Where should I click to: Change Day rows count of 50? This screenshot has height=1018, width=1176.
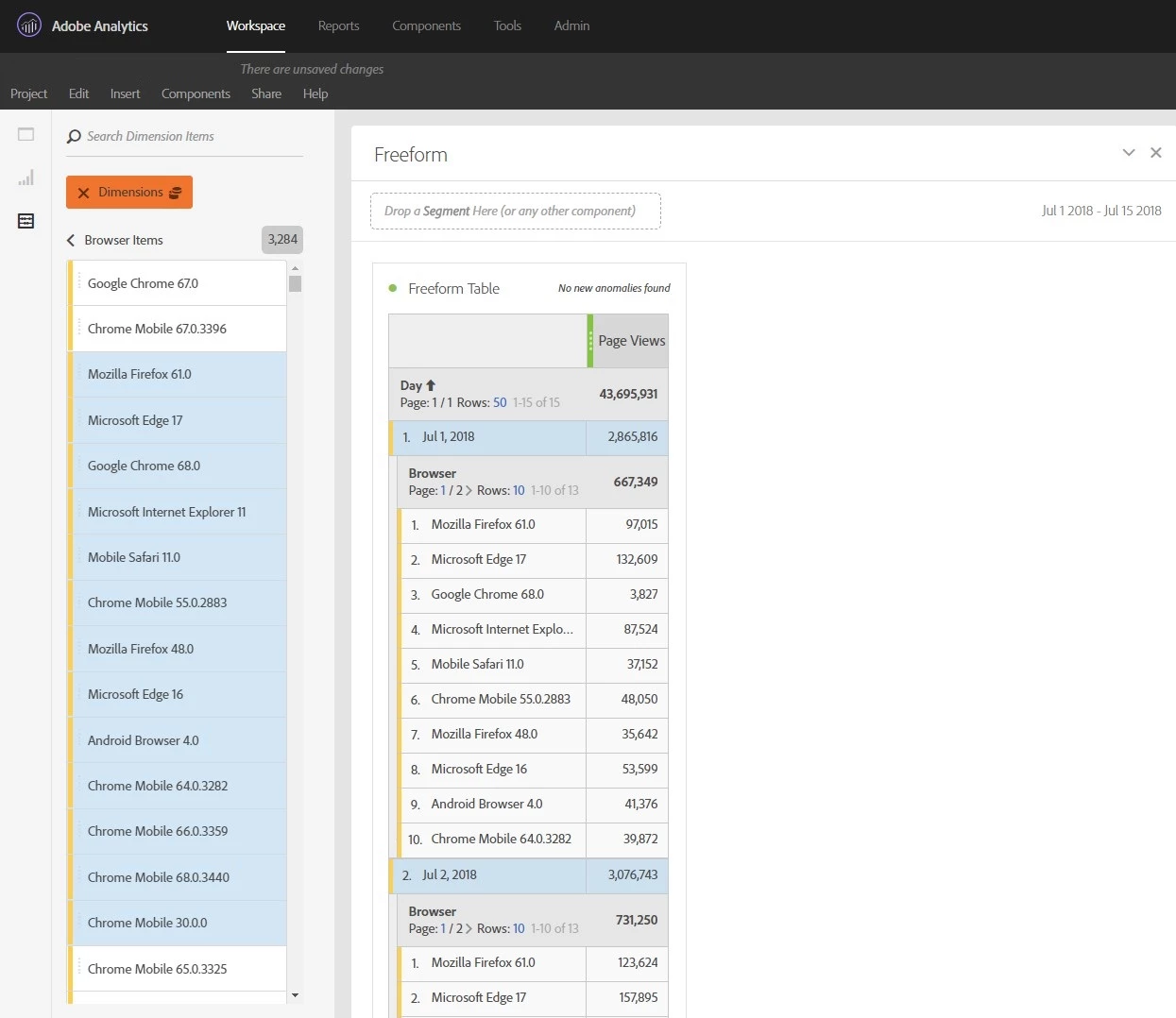pos(500,402)
